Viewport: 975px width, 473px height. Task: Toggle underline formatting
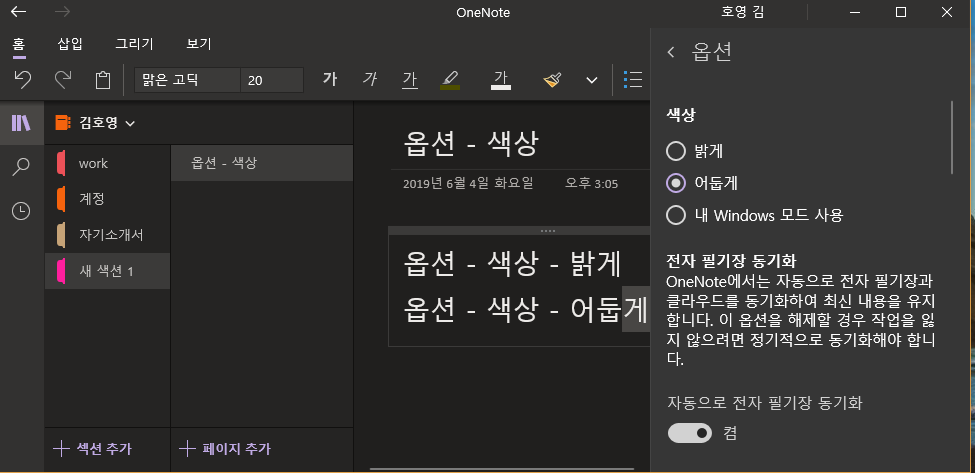[x=410, y=80]
